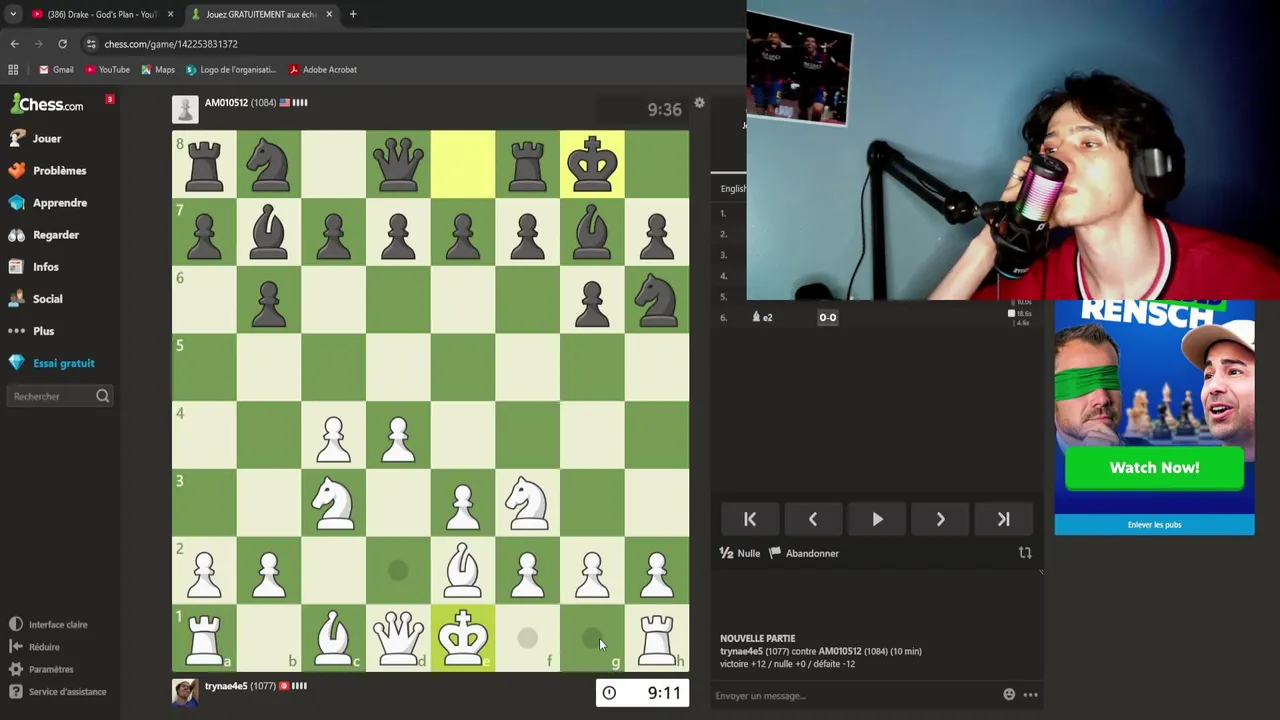Open site information icon in address bar

91,44
